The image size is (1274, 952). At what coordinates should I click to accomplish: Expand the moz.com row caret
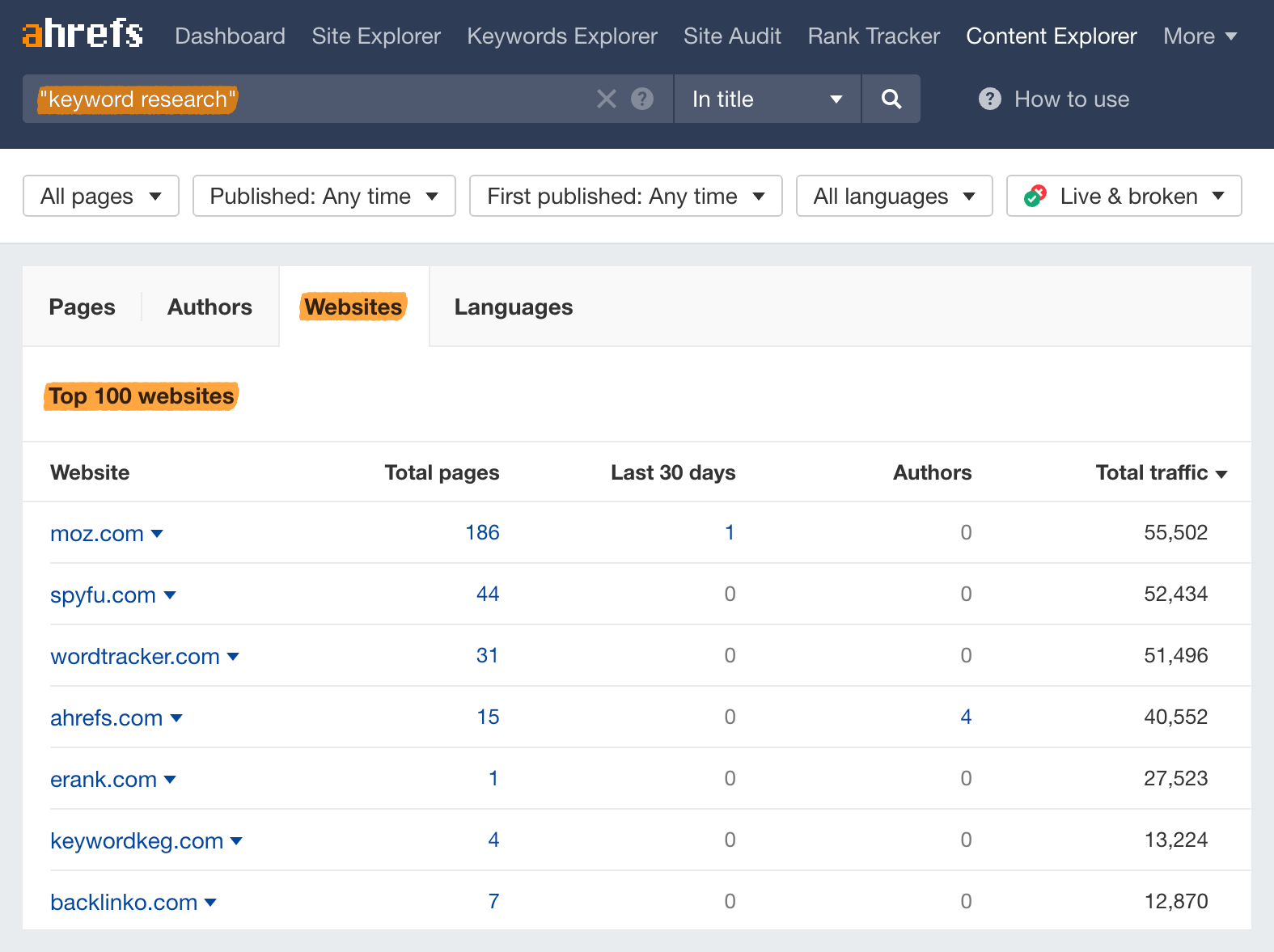(158, 534)
